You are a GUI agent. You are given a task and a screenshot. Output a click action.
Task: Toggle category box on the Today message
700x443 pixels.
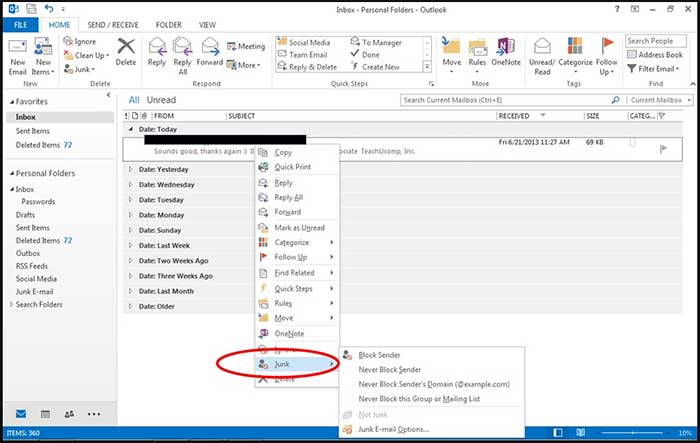(x=633, y=142)
